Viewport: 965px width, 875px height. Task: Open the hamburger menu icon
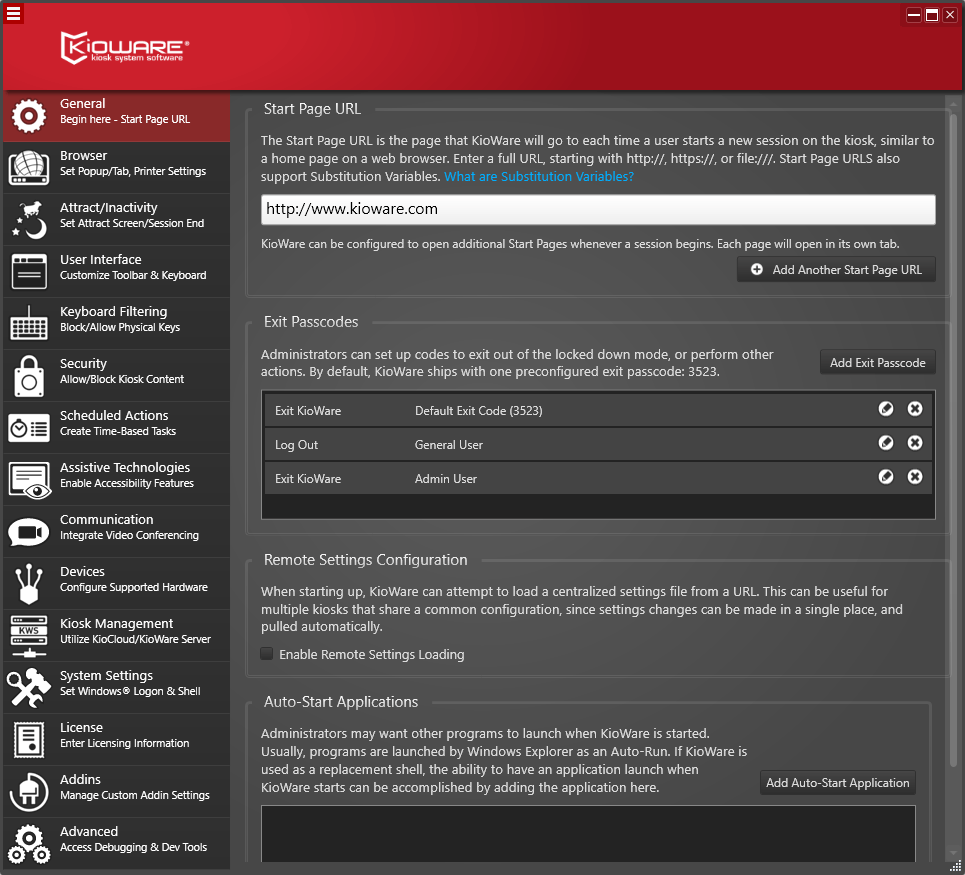point(14,13)
